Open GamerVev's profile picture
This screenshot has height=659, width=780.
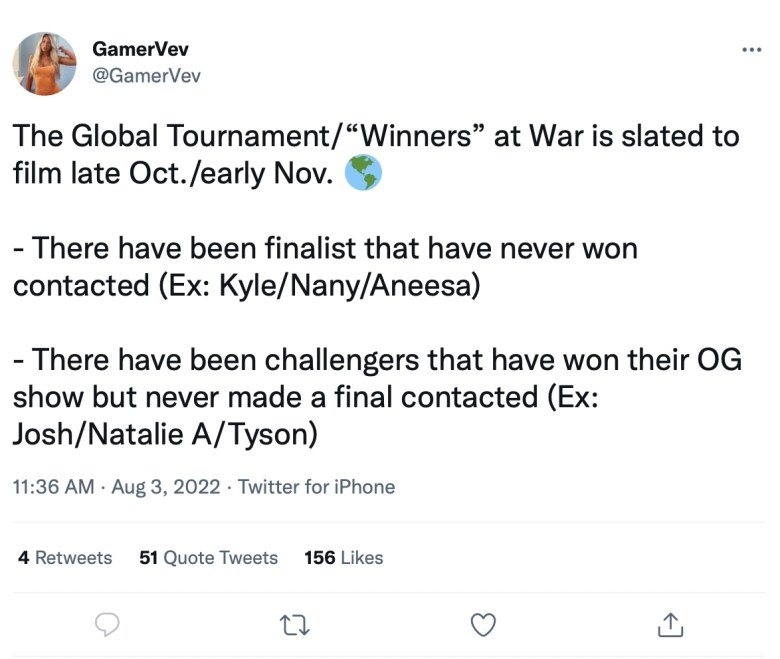pos(45,64)
